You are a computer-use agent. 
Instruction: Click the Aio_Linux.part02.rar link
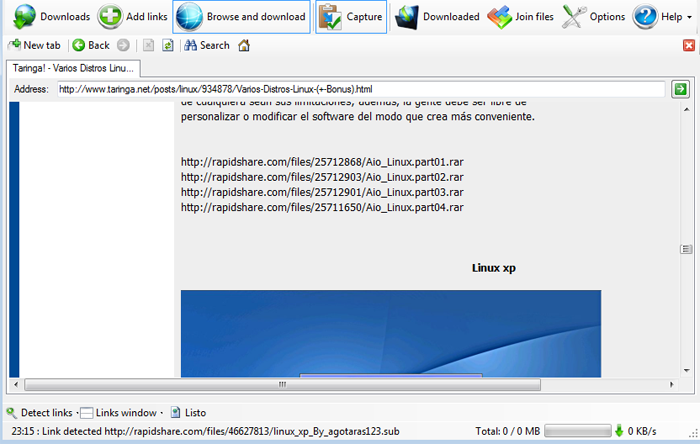tap(322, 177)
